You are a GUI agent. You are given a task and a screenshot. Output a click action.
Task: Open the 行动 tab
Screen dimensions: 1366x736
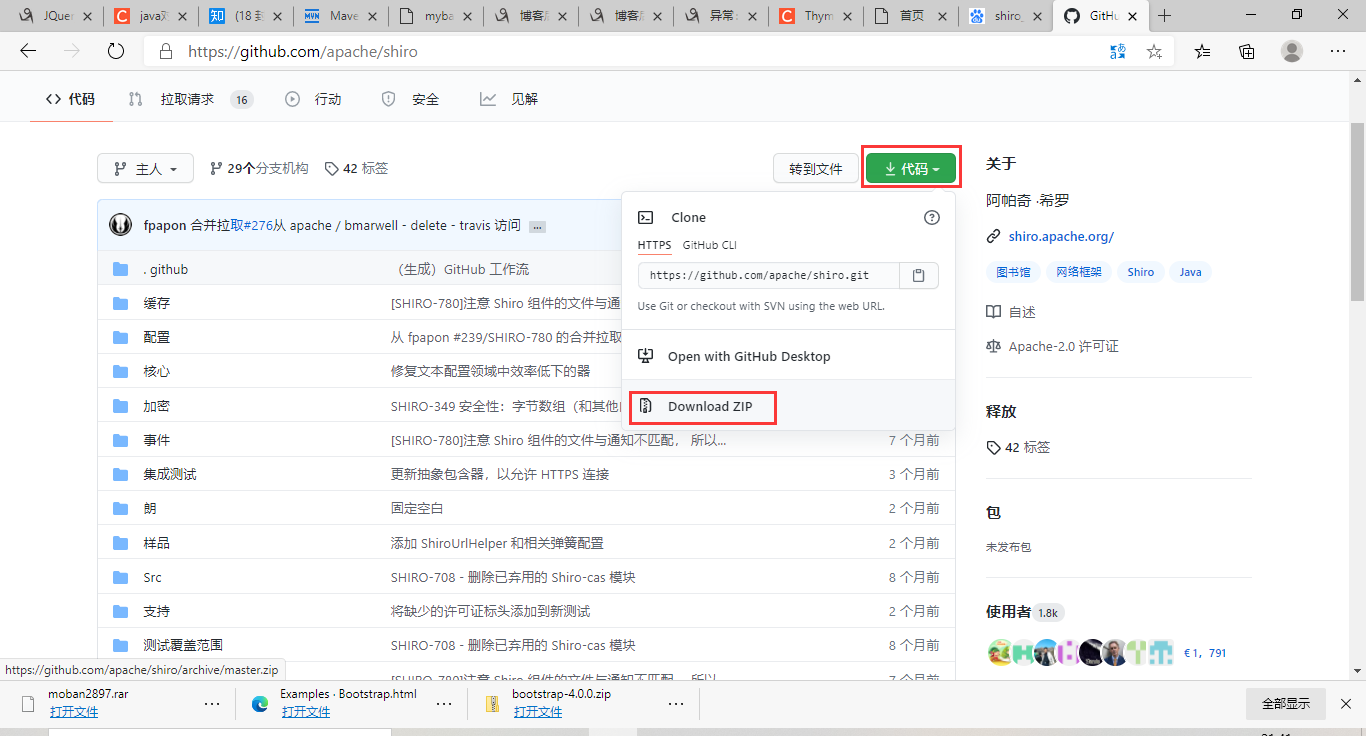[x=313, y=99]
